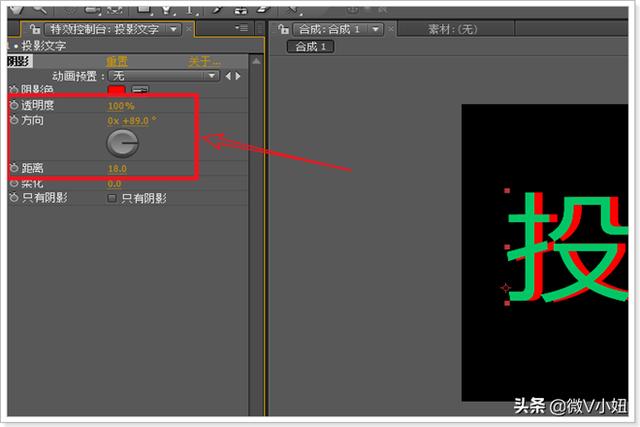This screenshot has width=640, height=427.
Task: Toggle lock on 特效控制台 panel
Action: click(x=35, y=29)
